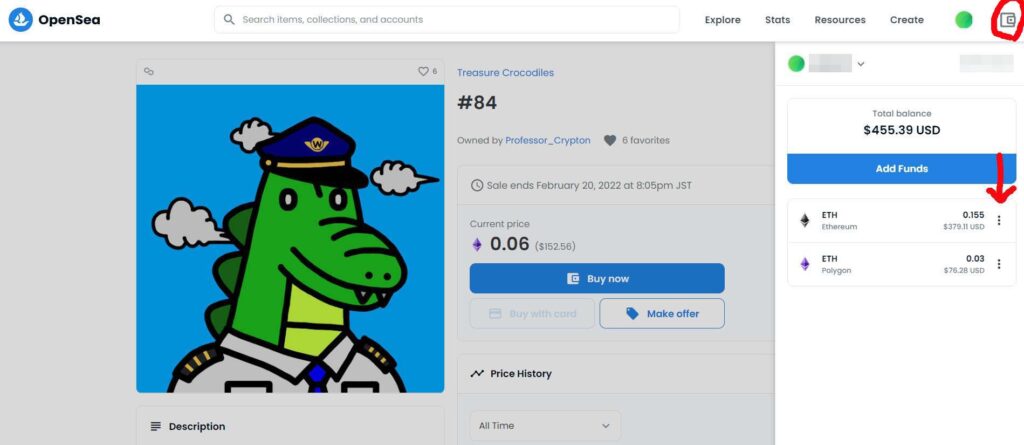
Task: Click the OpenSea logo icon
Action: tap(21, 20)
